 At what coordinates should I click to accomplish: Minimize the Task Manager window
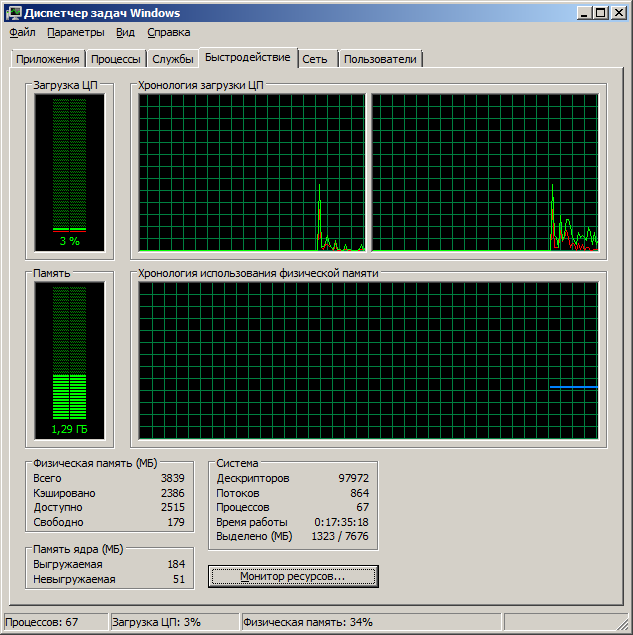pos(584,12)
